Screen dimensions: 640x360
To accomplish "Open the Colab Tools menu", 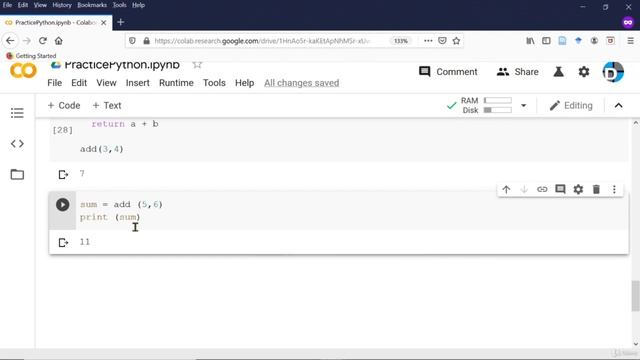I will (214, 83).
